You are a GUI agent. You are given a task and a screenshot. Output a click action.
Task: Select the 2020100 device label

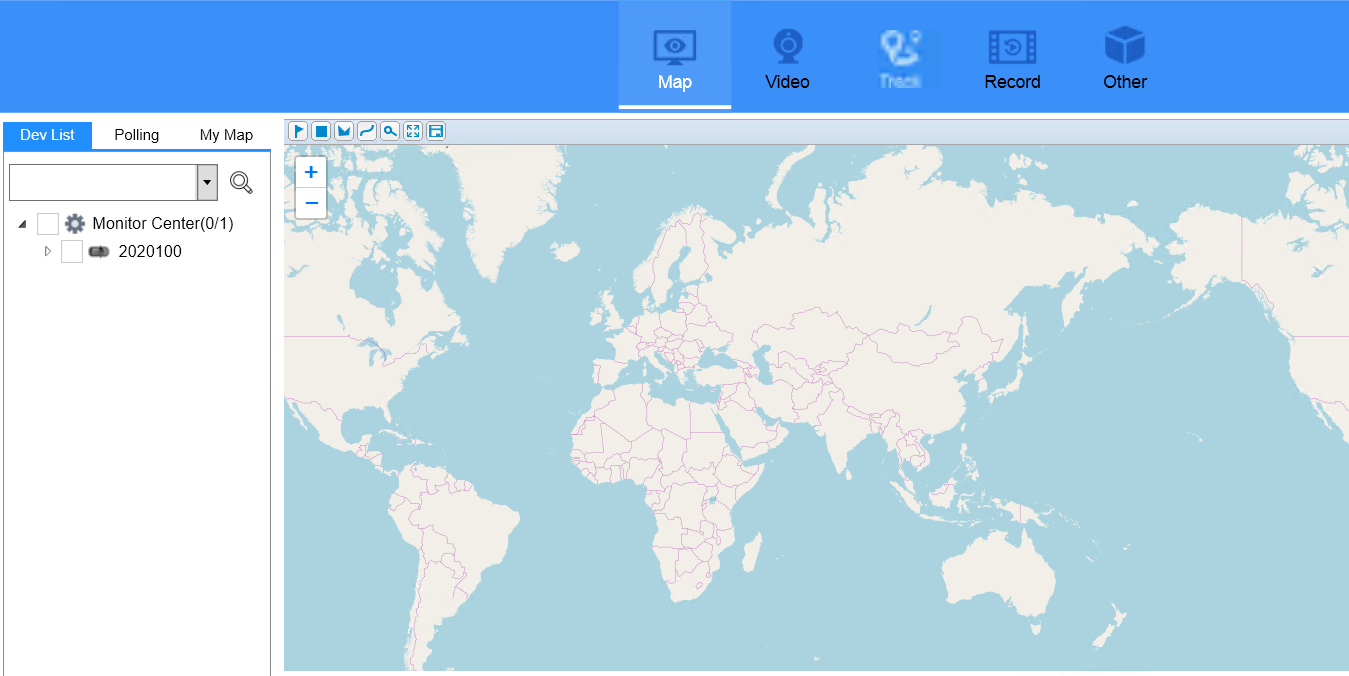click(x=150, y=252)
